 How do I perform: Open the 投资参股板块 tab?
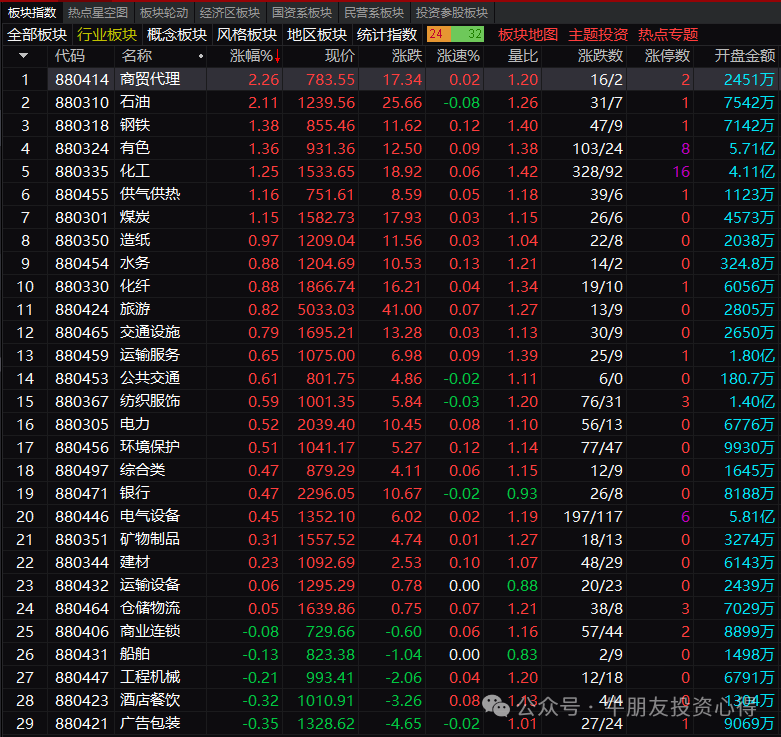pyautogui.click(x=452, y=12)
